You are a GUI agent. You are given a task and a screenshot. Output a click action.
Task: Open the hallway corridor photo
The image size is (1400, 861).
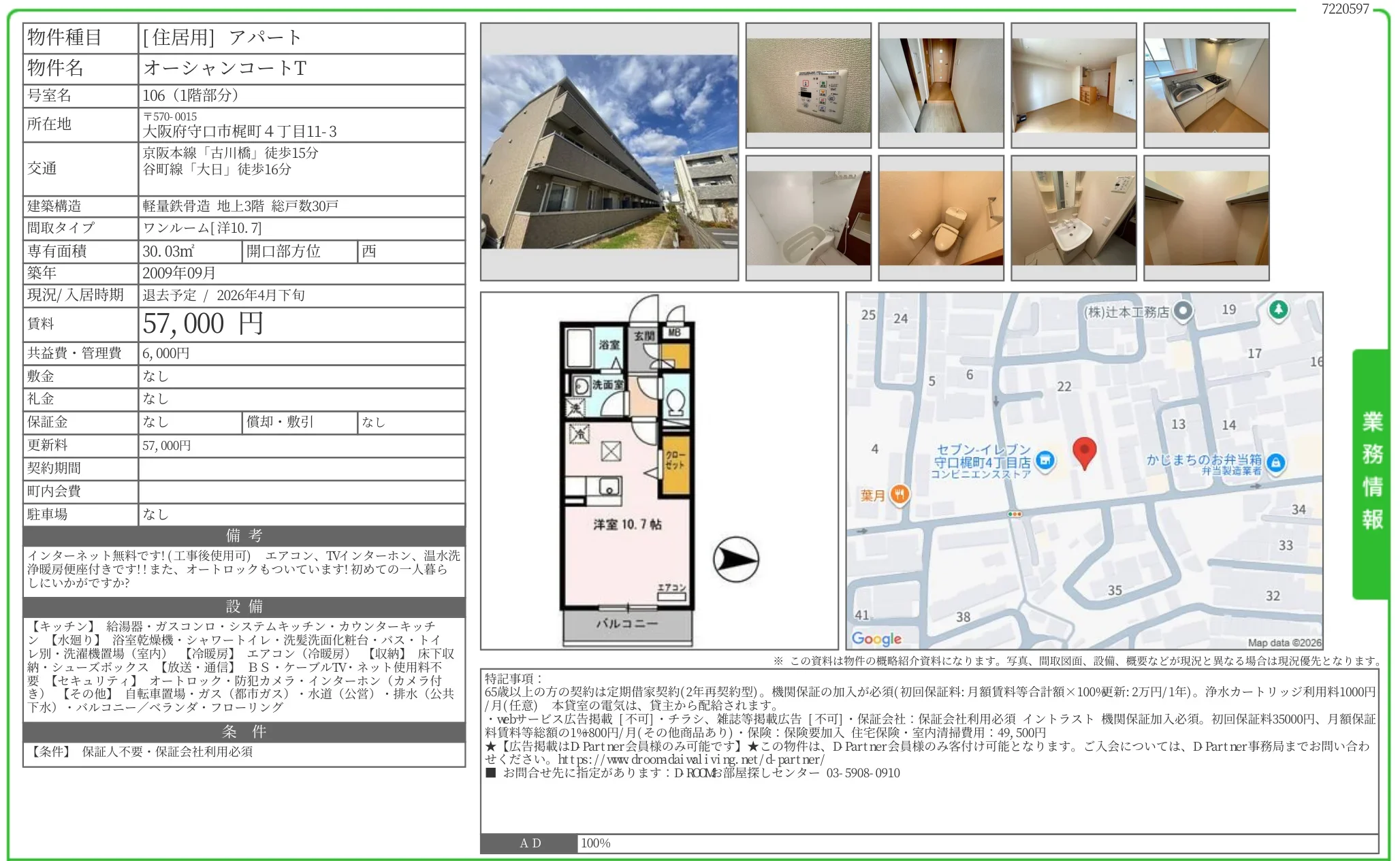pyautogui.click(x=940, y=86)
